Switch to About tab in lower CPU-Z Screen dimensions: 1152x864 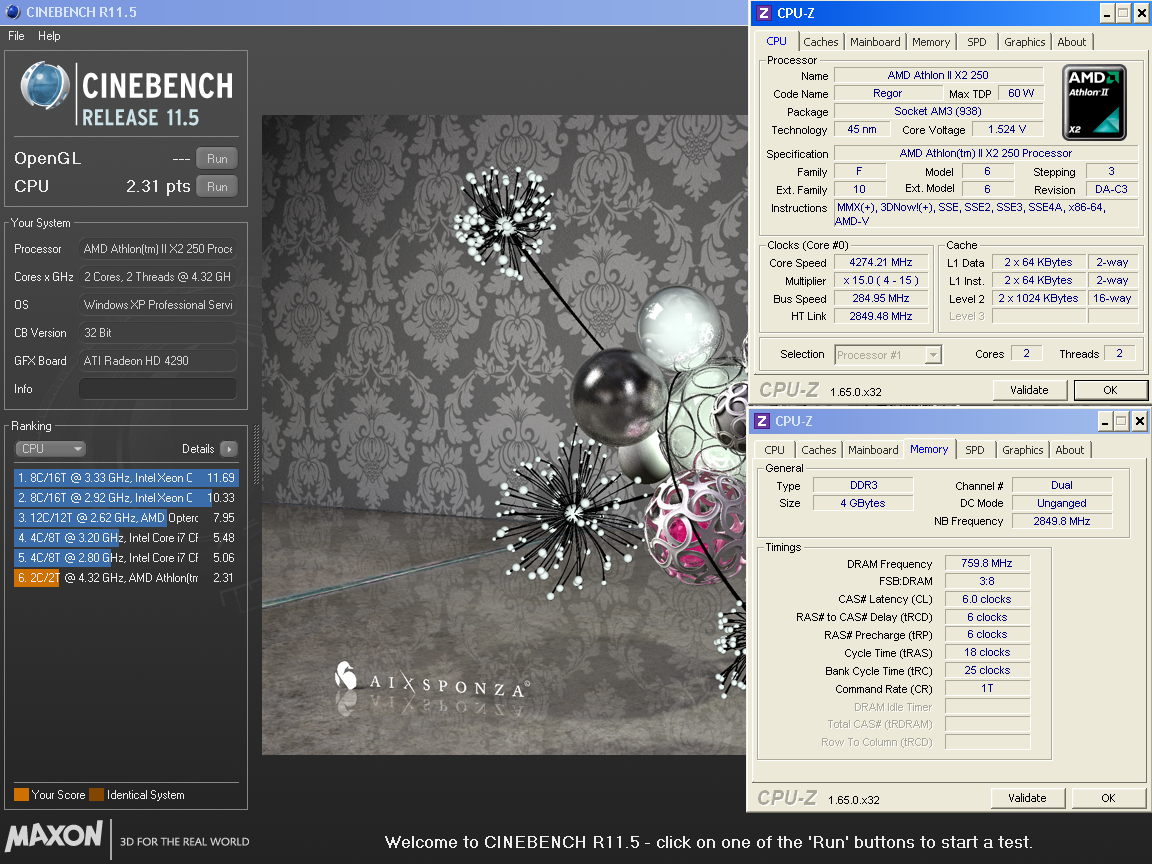click(x=1070, y=450)
